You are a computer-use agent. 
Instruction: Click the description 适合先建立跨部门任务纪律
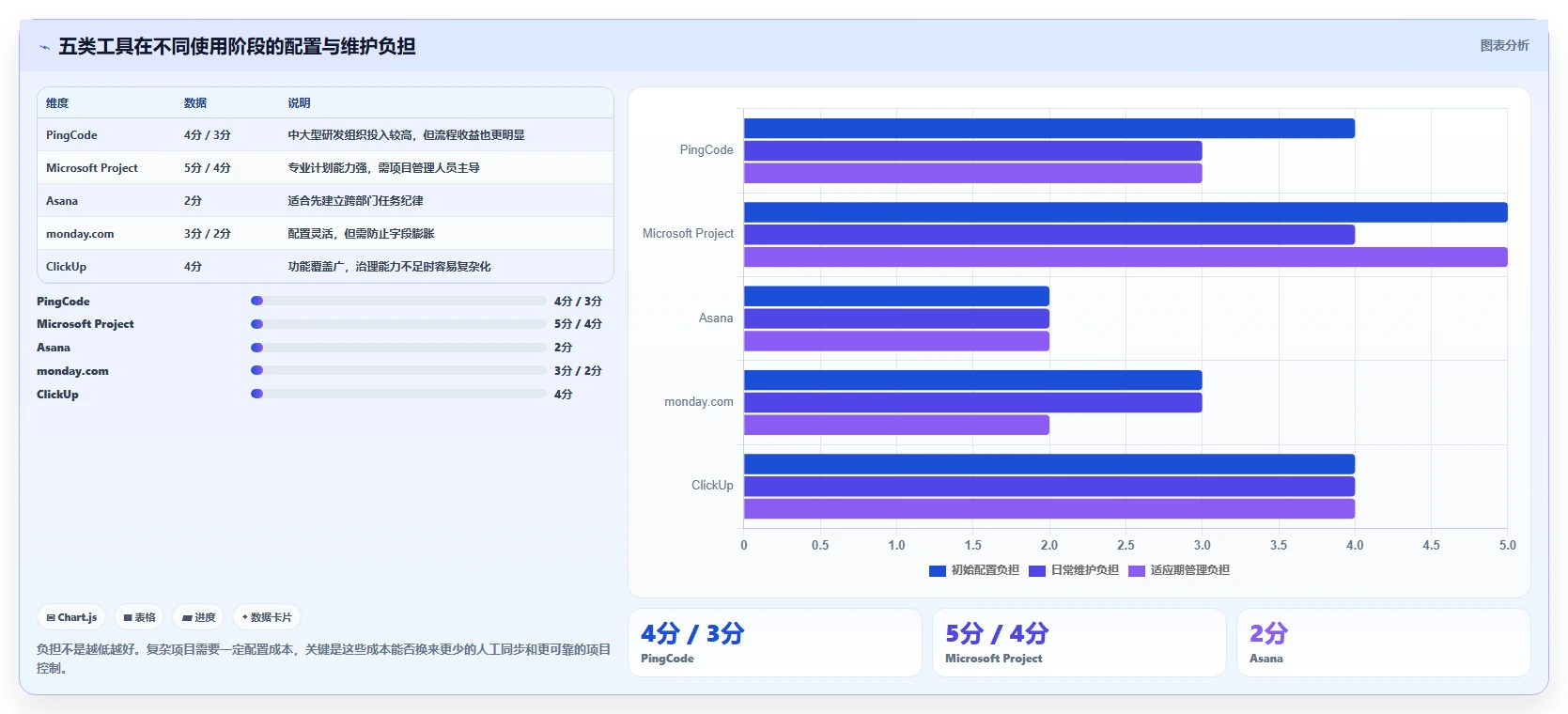click(x=355, y=201)
